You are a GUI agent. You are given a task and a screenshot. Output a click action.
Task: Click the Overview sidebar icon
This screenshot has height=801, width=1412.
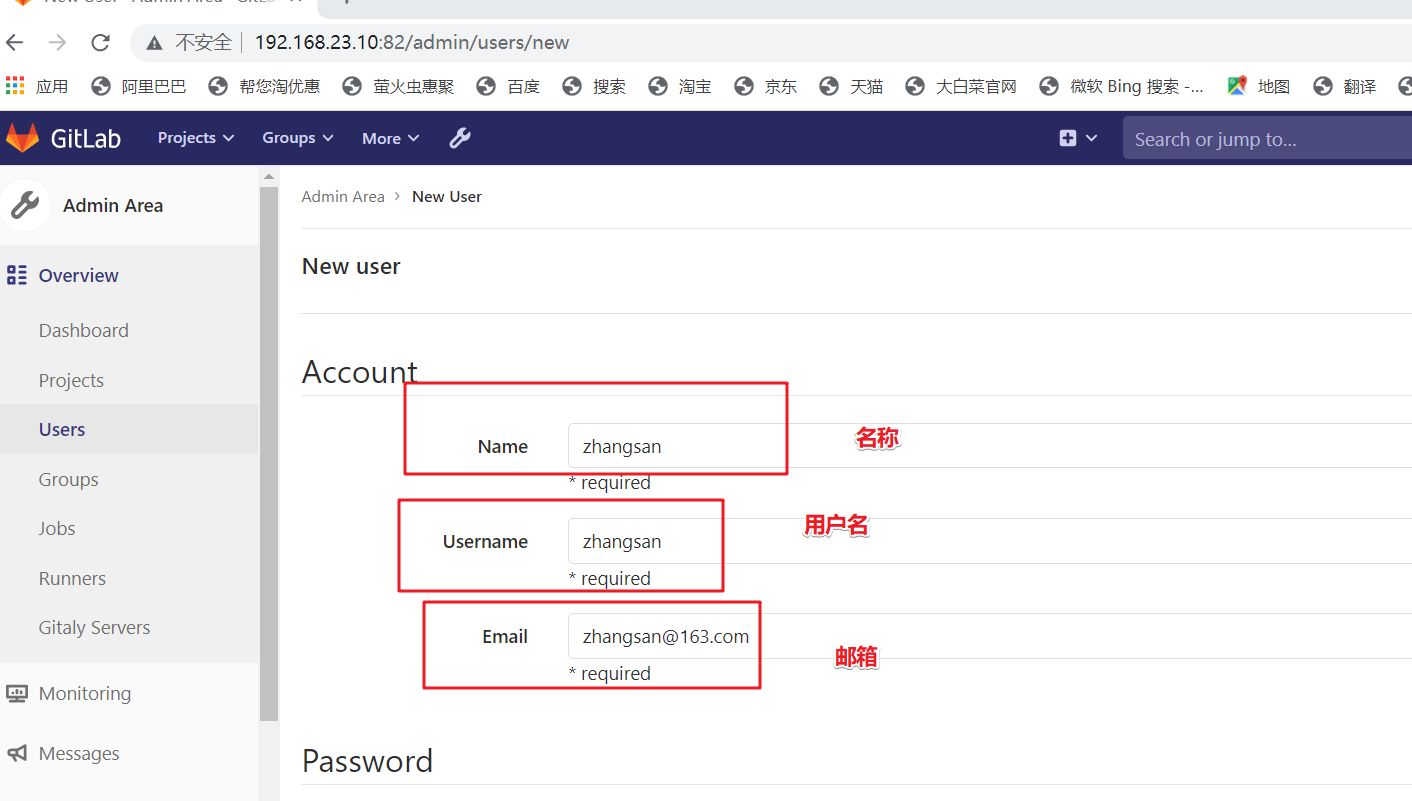(x=16, y=275)
